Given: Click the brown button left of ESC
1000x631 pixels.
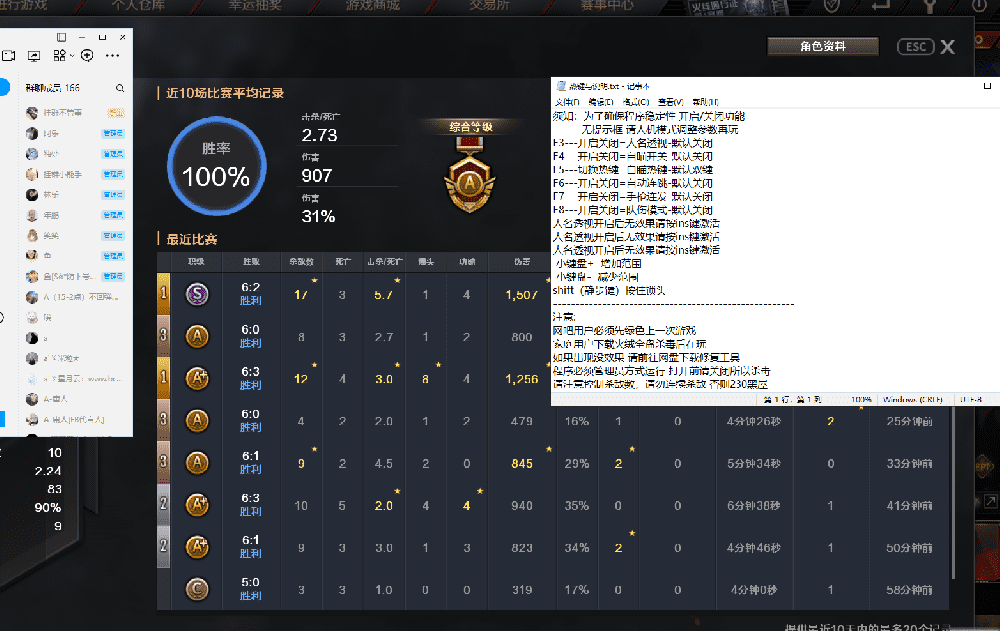Looking at the screenshot, I should [x=822, y=46].
